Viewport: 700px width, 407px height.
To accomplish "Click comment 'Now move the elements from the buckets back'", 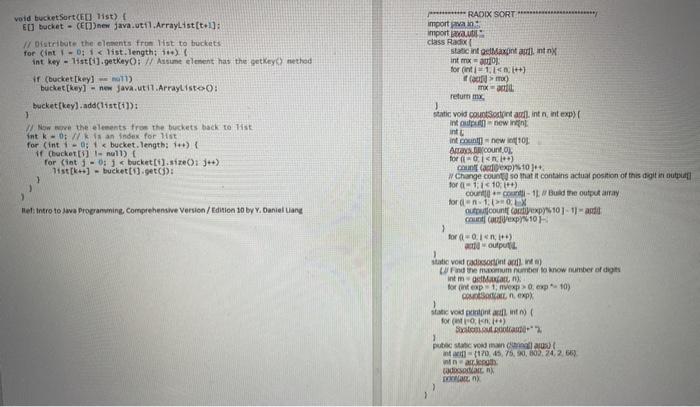I will [x=138, y=127].
